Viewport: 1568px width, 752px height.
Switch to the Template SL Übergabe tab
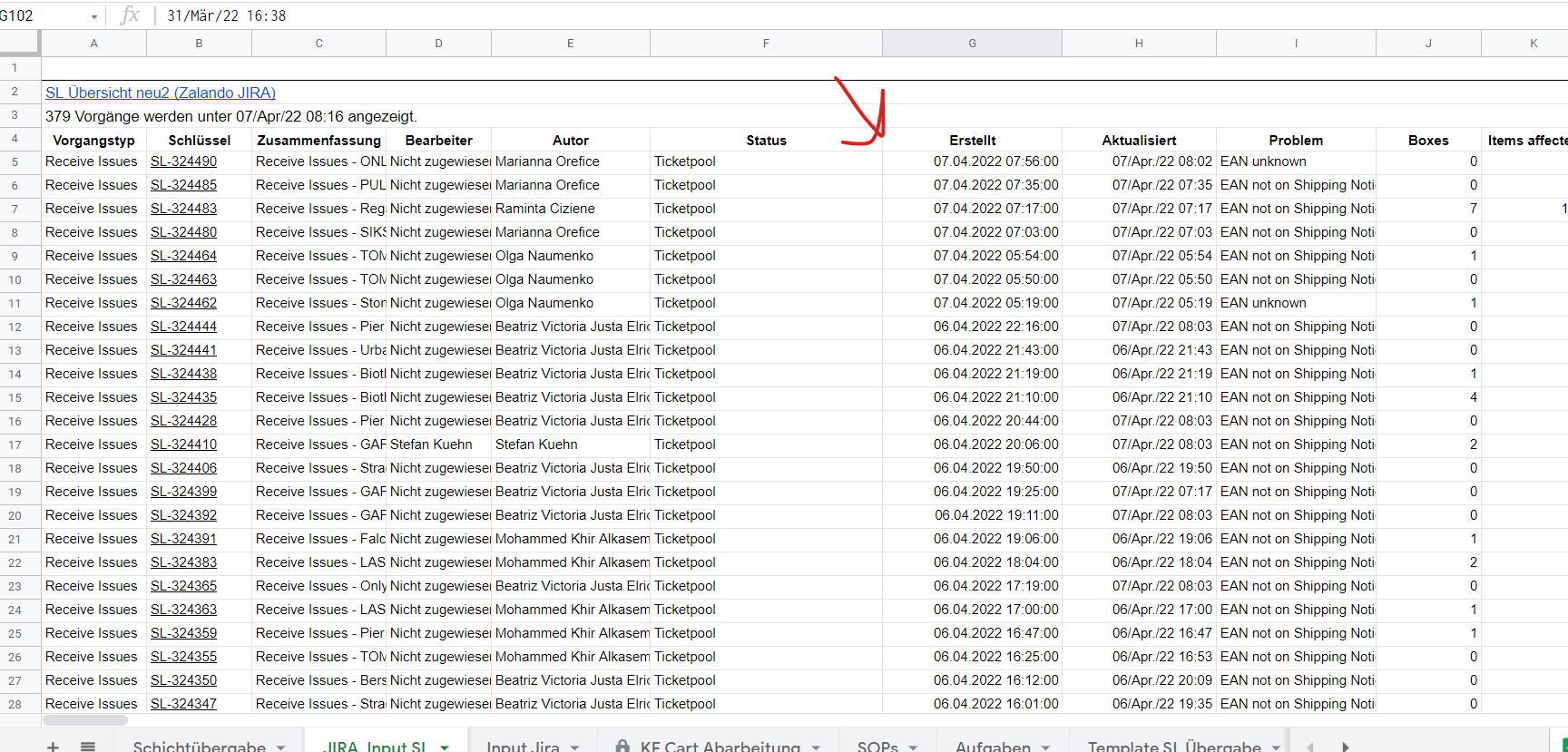tap(1174, 746)
